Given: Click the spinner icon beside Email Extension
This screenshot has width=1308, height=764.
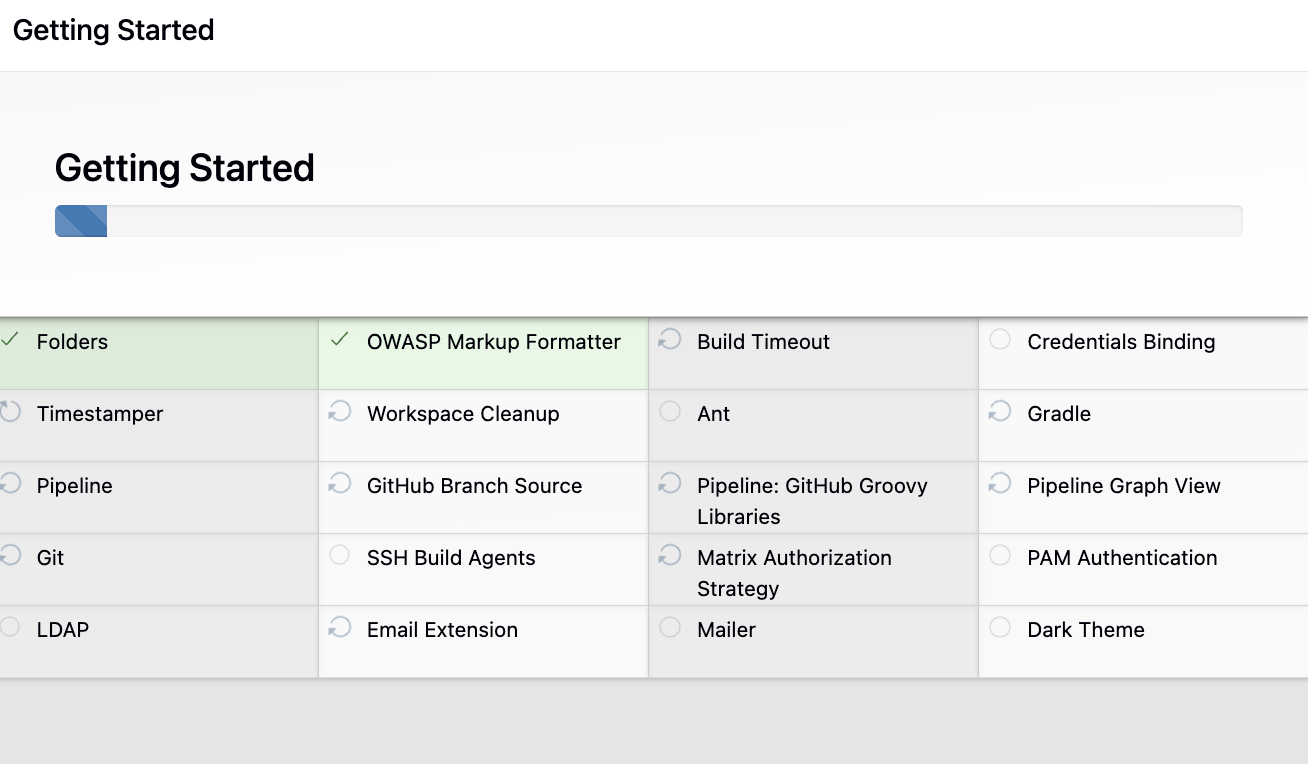Looking at the screenshot, I should [340, 628].
